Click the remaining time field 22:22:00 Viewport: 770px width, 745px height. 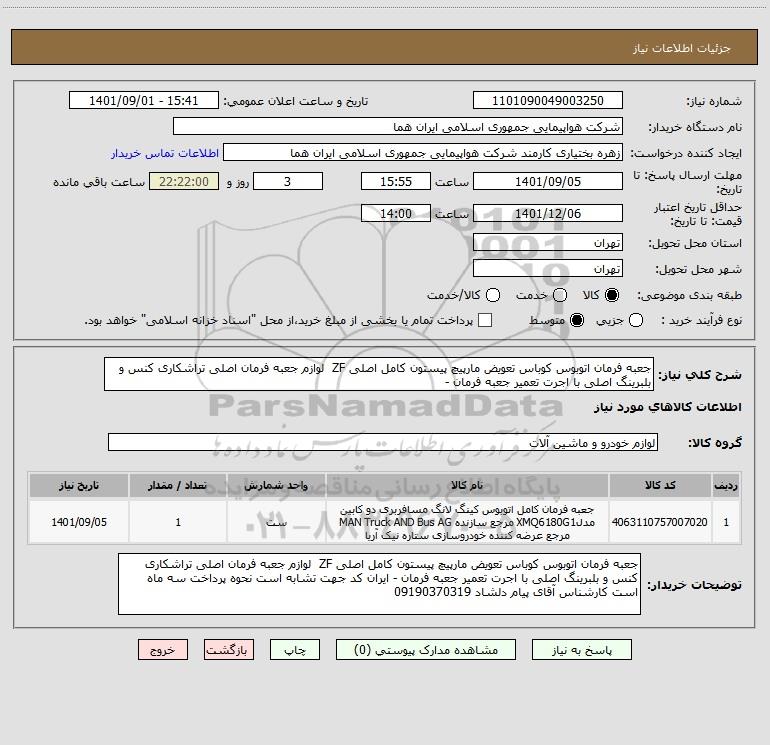click(x=184, y=181)
